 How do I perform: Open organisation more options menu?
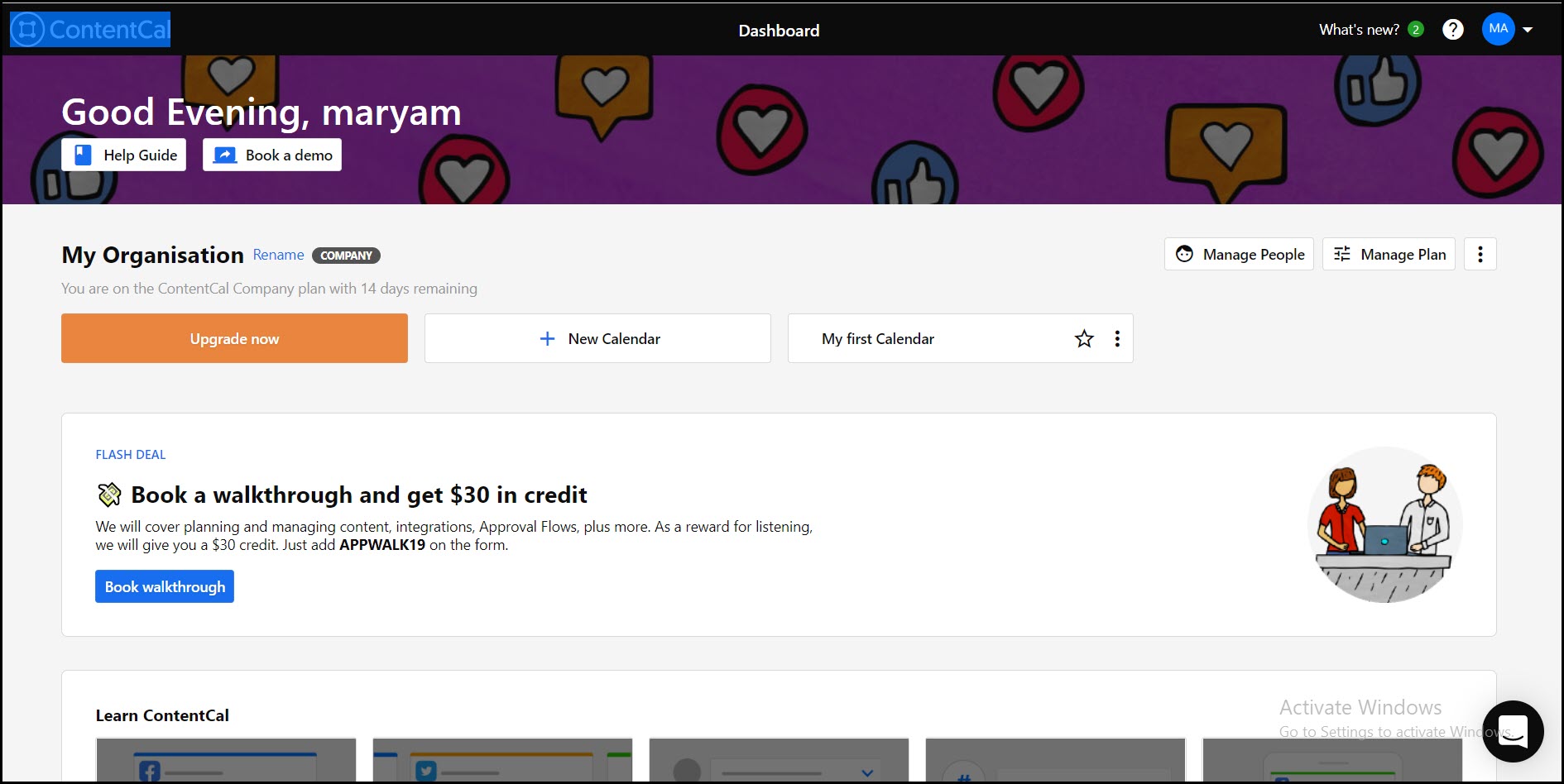(1480, 254)
